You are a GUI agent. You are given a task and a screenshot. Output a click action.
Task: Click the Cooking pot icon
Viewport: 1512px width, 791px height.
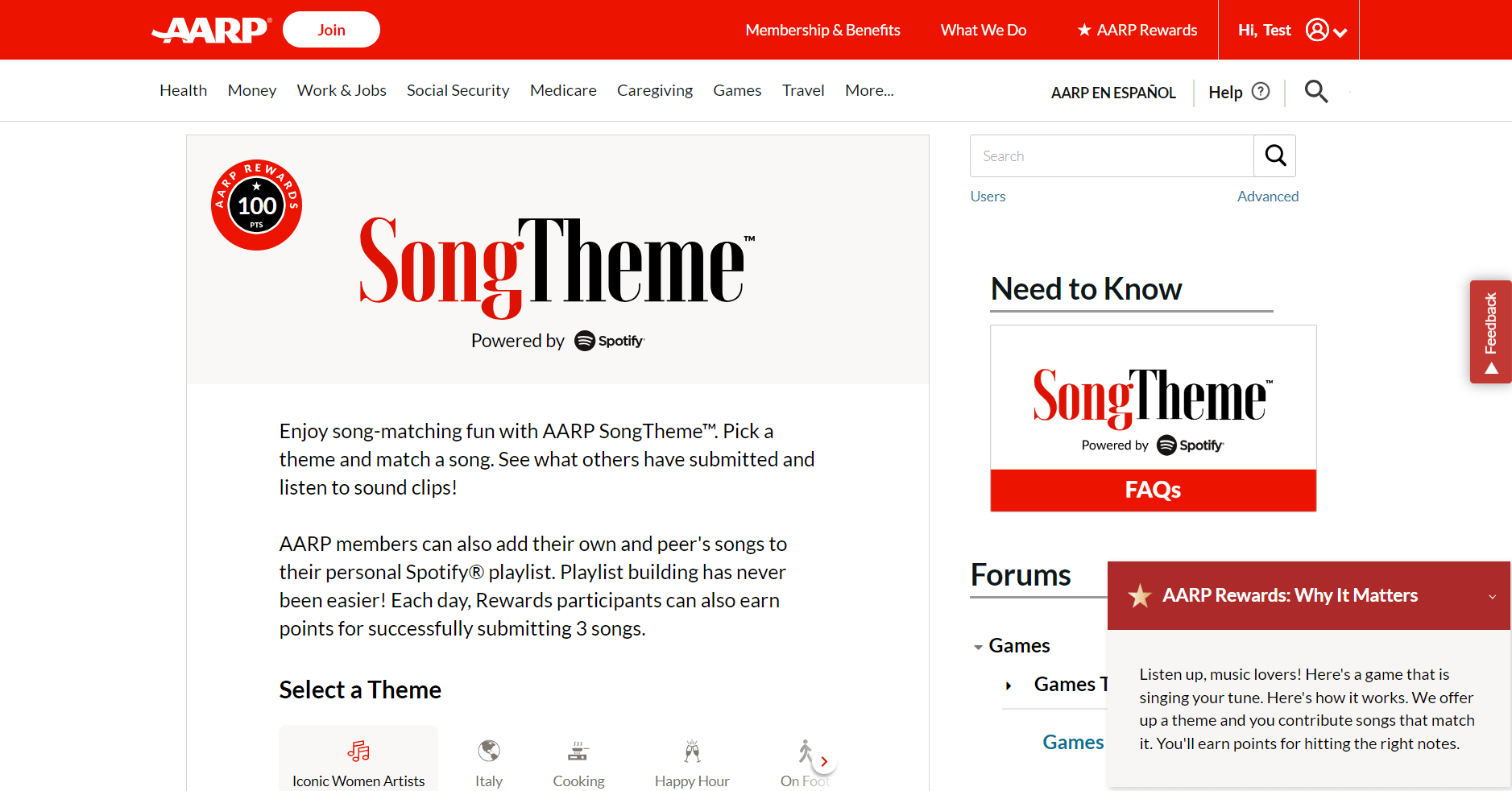point(578,752)
